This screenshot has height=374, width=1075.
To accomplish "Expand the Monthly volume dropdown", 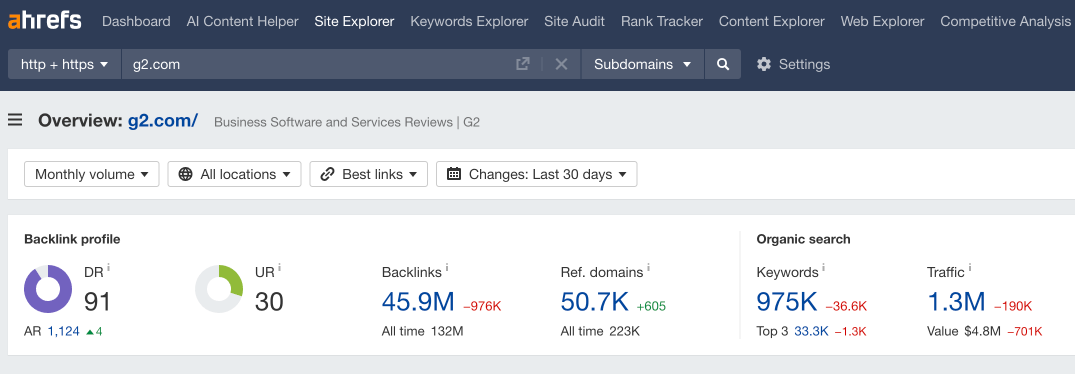I will click(92, 174).
